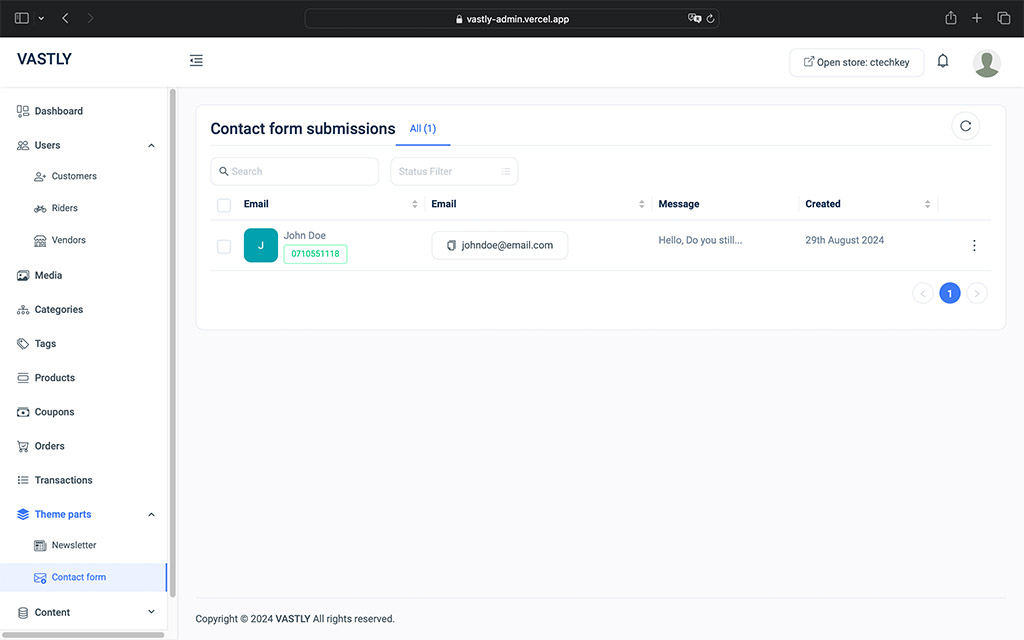Click the Search input field
This screenshot has width=1024, height=640.
(295, 171)
